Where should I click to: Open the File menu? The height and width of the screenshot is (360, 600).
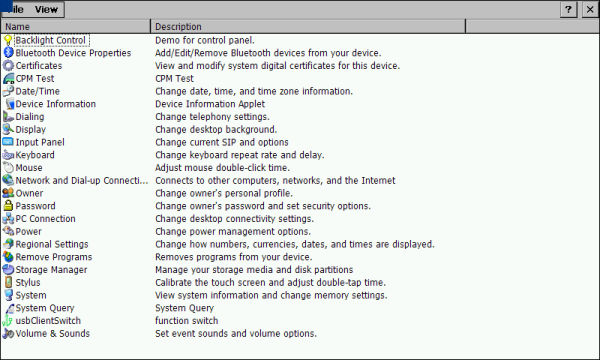point(15,10)
